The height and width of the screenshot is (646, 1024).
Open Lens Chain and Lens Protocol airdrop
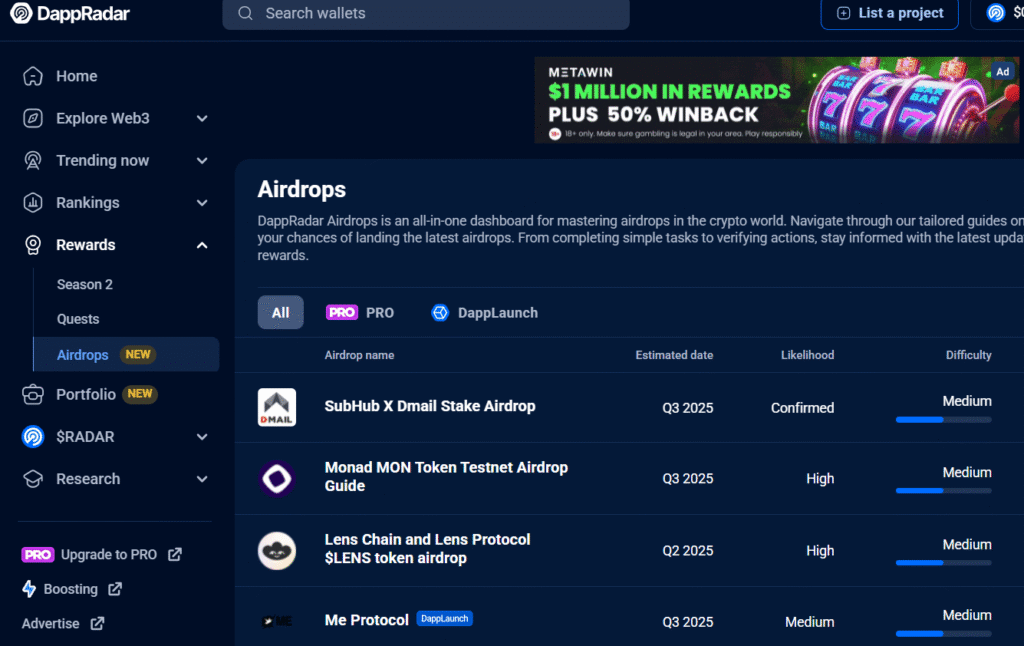[x=427, y=549]
